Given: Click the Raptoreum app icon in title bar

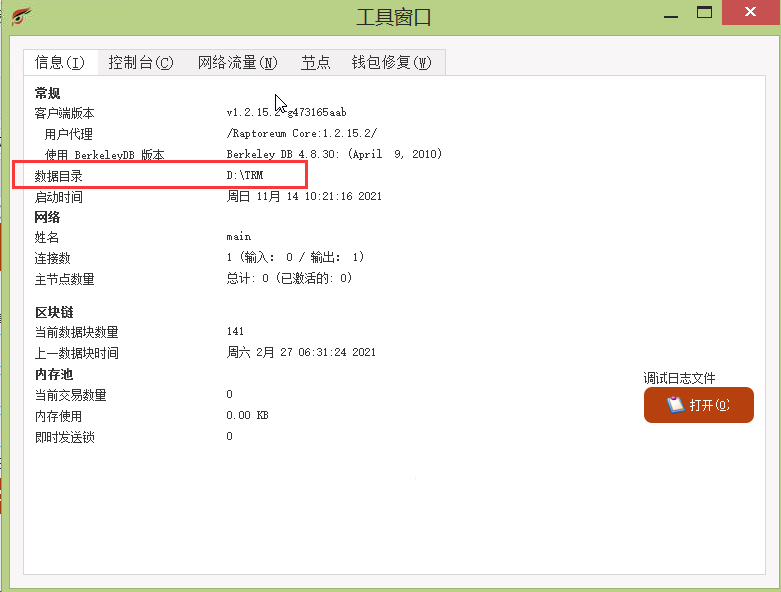Looking at the screenshot, I should click(20, 16).
